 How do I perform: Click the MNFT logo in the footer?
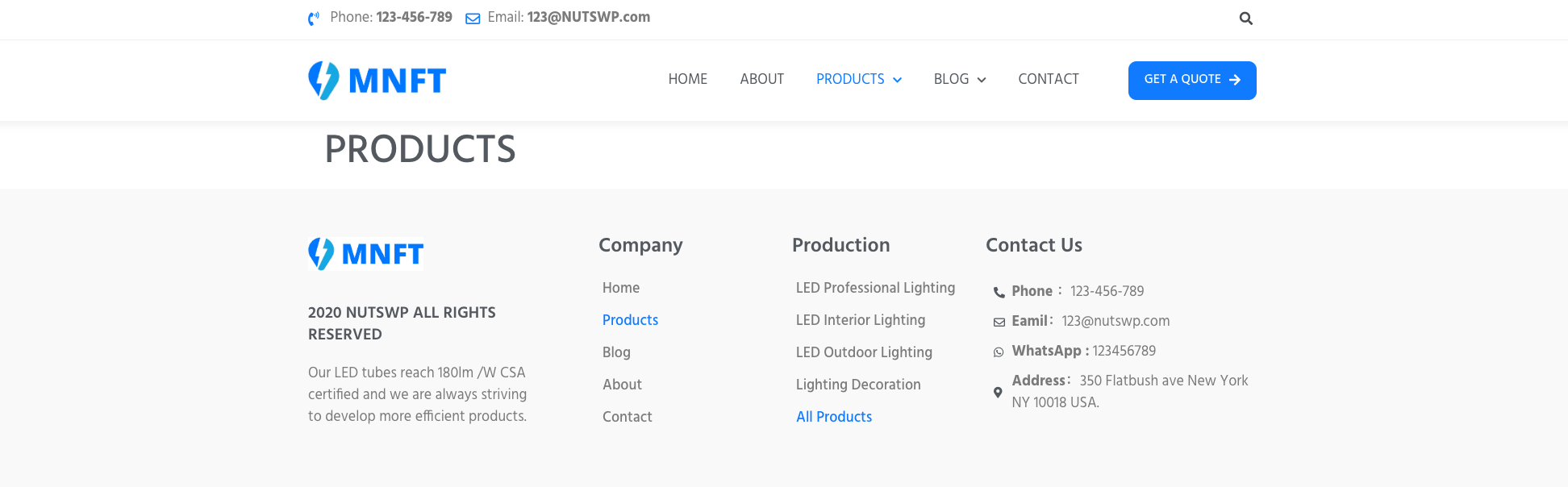click(x=365, y=252)
